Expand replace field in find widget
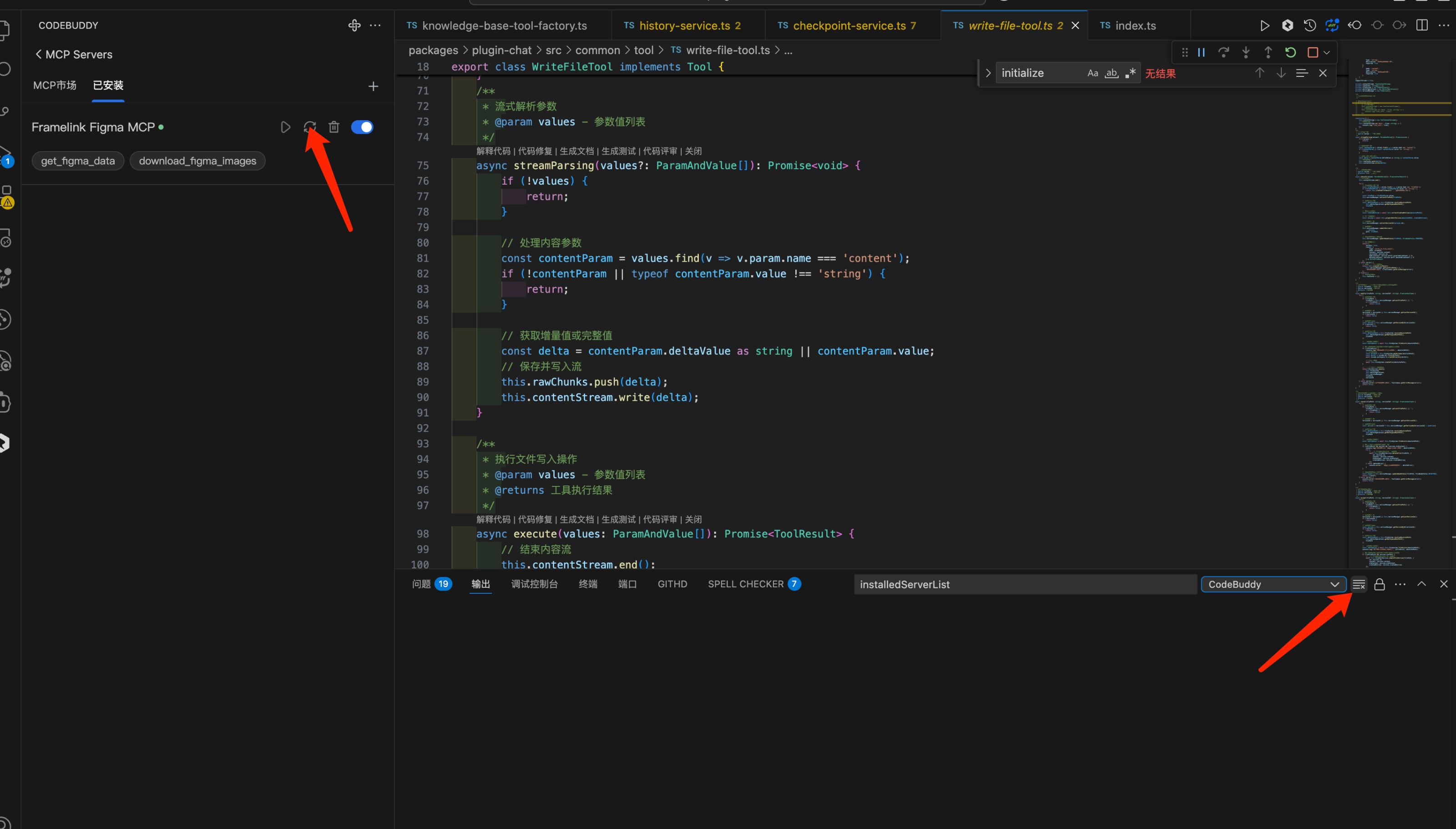Viewport: 1456px width, 829px height. point(988,73)
